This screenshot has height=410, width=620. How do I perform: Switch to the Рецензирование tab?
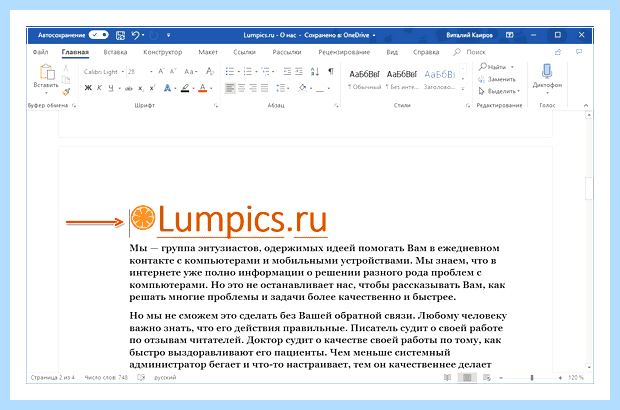344,52
